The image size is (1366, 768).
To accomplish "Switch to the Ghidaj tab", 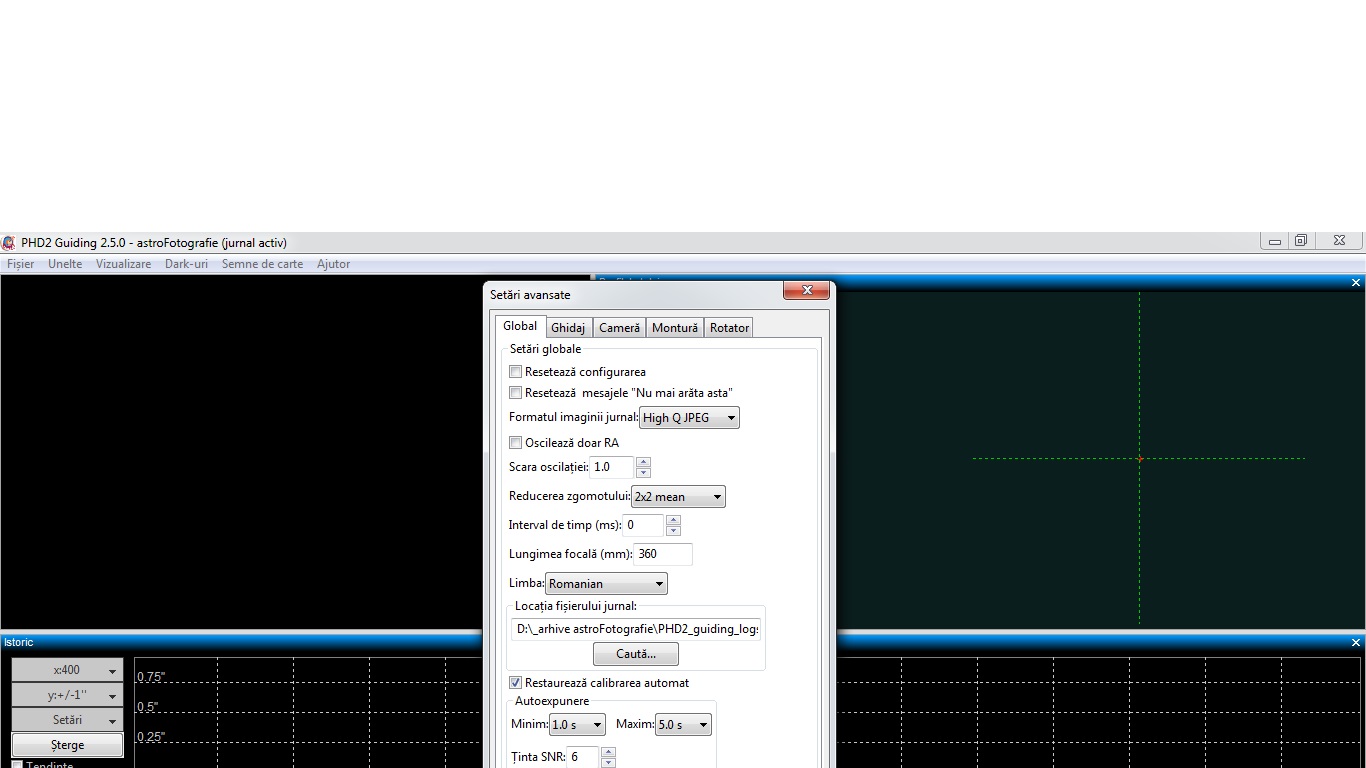I will (x=568, y=328).
